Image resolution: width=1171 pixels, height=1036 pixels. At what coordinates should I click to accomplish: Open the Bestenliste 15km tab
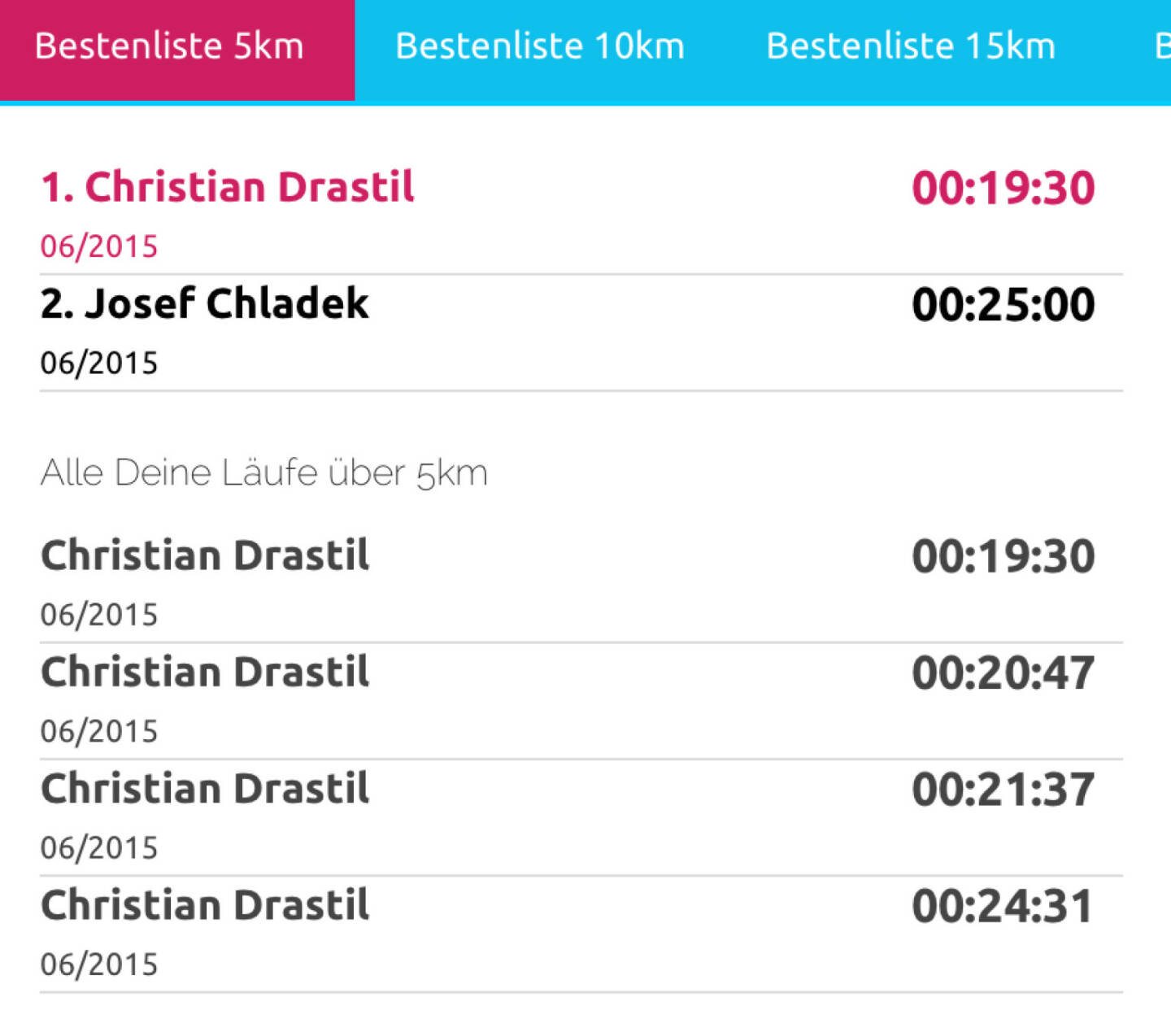(x=911, y=46)
